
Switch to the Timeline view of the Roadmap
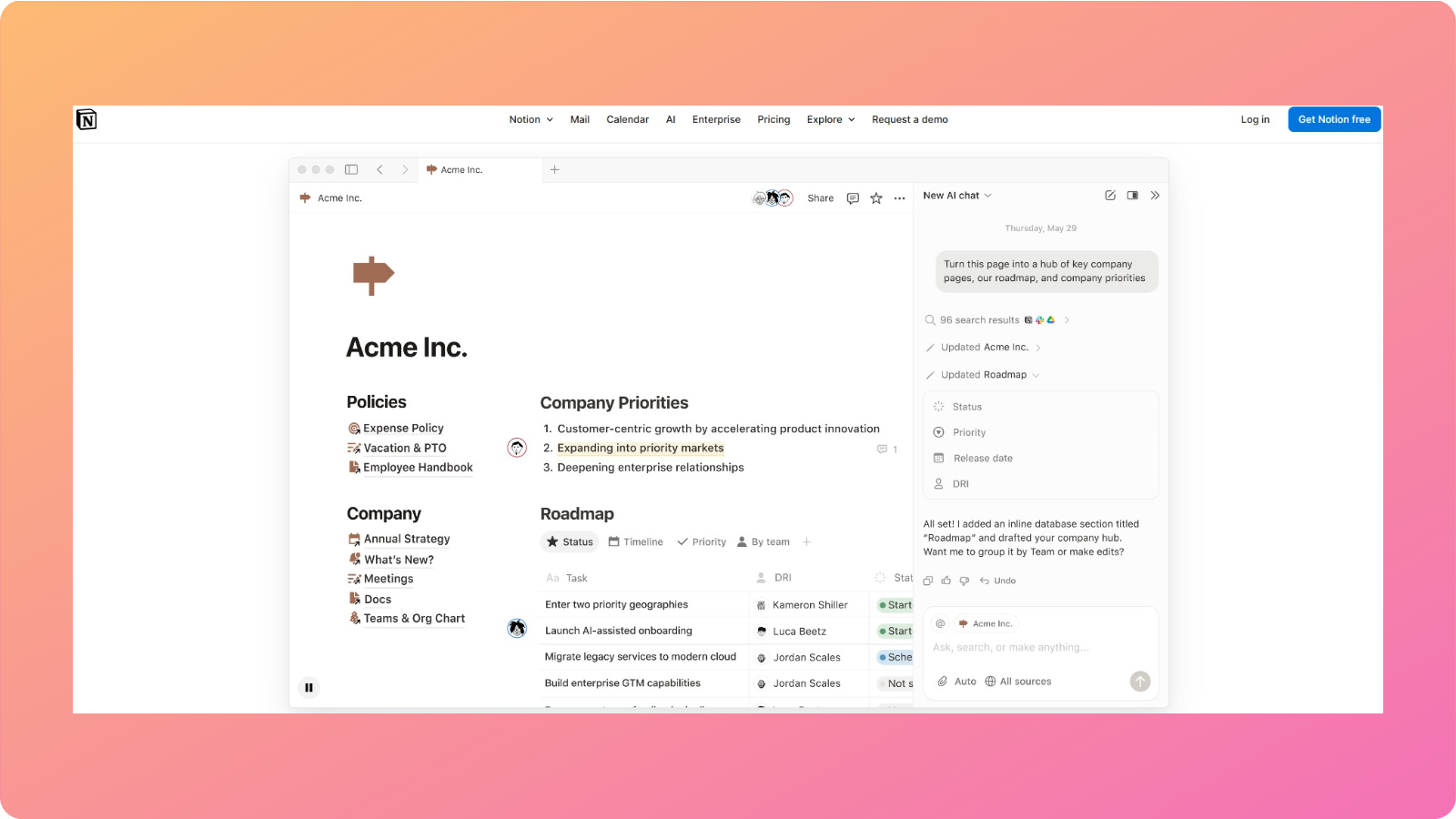[635, 541]
